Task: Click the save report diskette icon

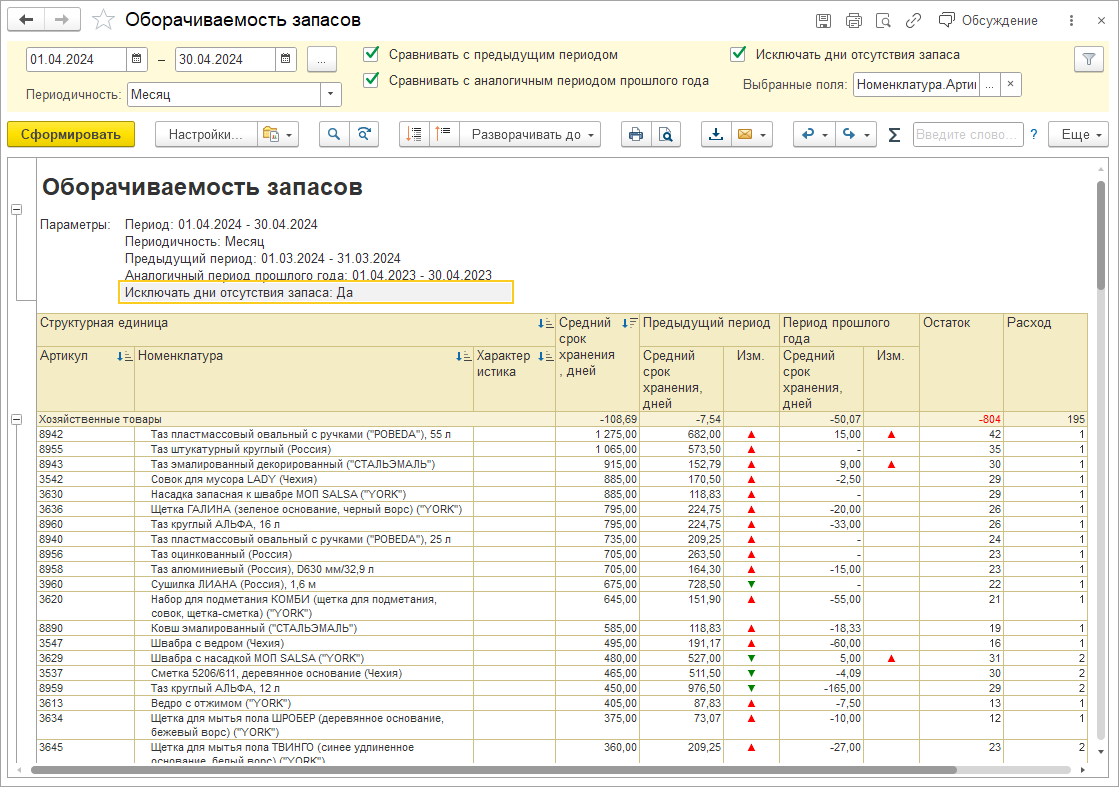Action: tap(823, 20)
